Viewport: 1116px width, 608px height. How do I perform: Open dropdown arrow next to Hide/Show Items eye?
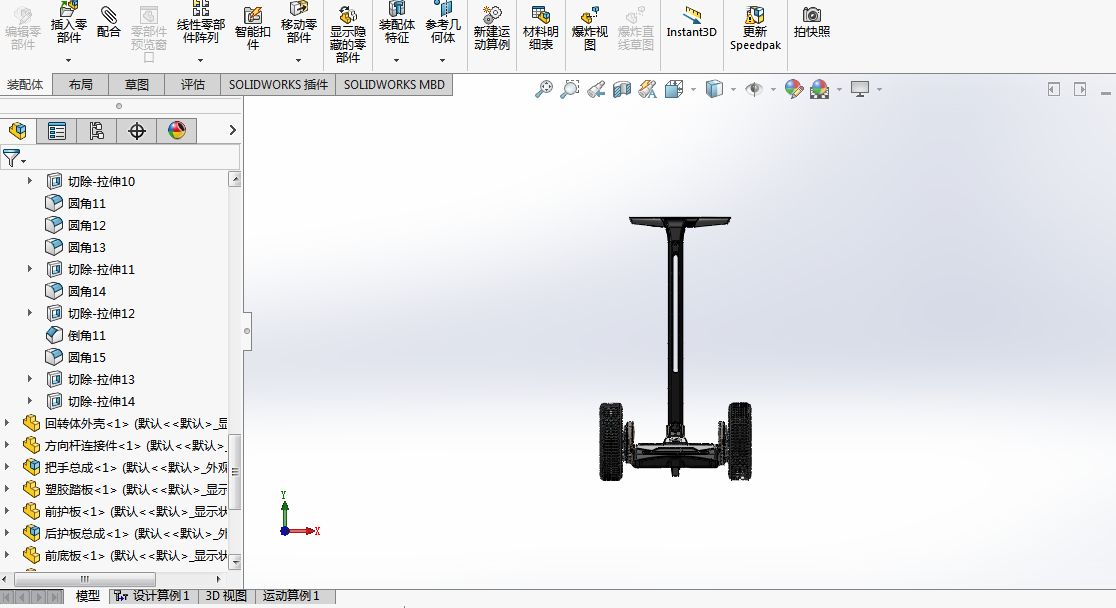[773, 90]
